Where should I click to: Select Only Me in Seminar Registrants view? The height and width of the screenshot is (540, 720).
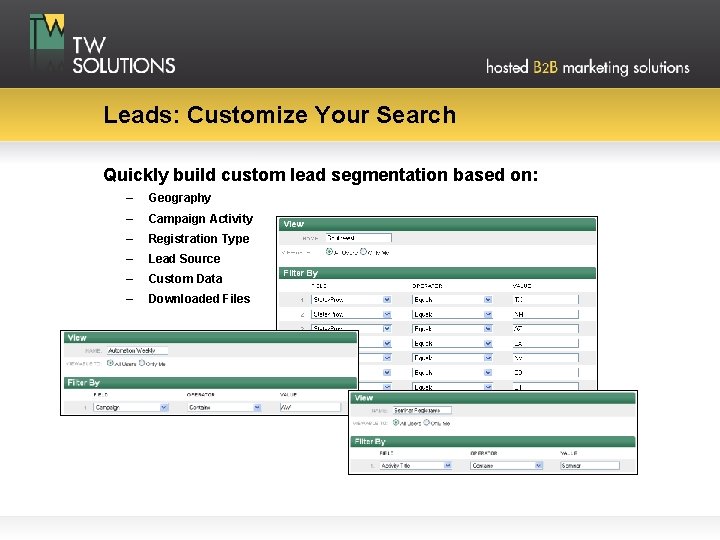427,422
